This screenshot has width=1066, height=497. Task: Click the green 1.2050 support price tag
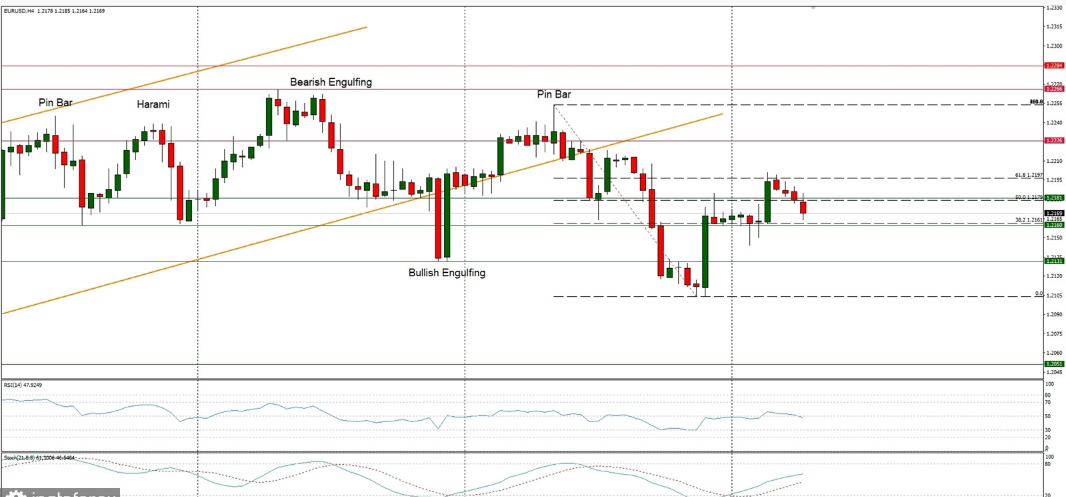pos(1053,364)
